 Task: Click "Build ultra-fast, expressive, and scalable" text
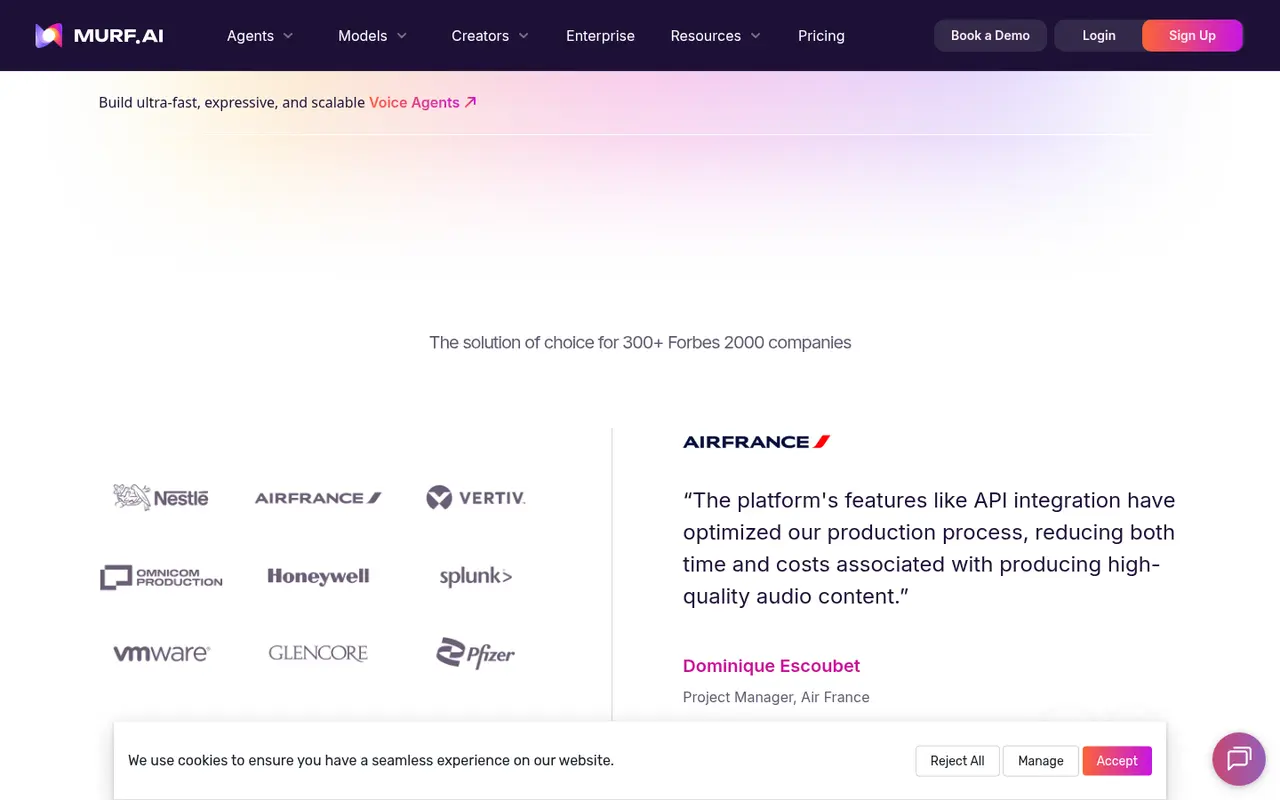(x=232, y=102)
